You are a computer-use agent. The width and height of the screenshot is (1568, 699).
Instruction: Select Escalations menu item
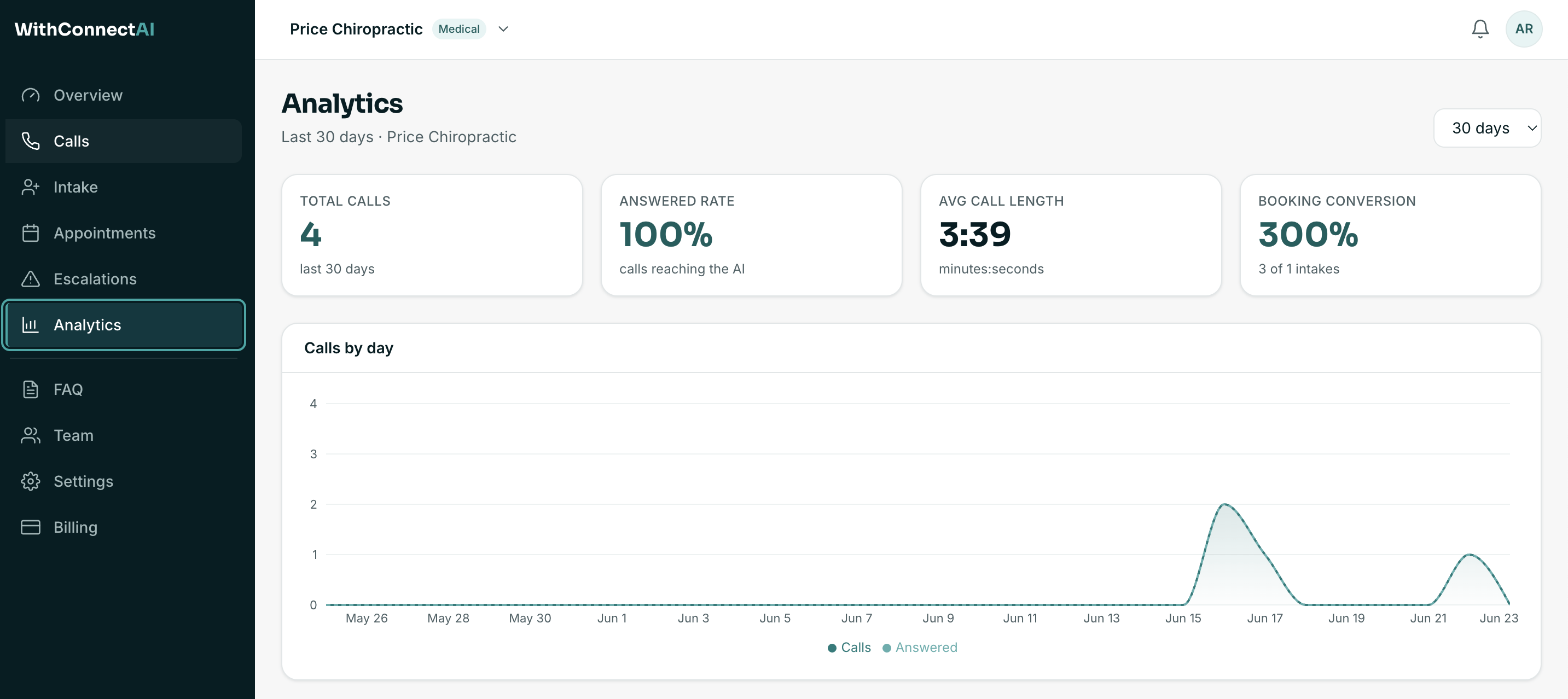point(124,279)
